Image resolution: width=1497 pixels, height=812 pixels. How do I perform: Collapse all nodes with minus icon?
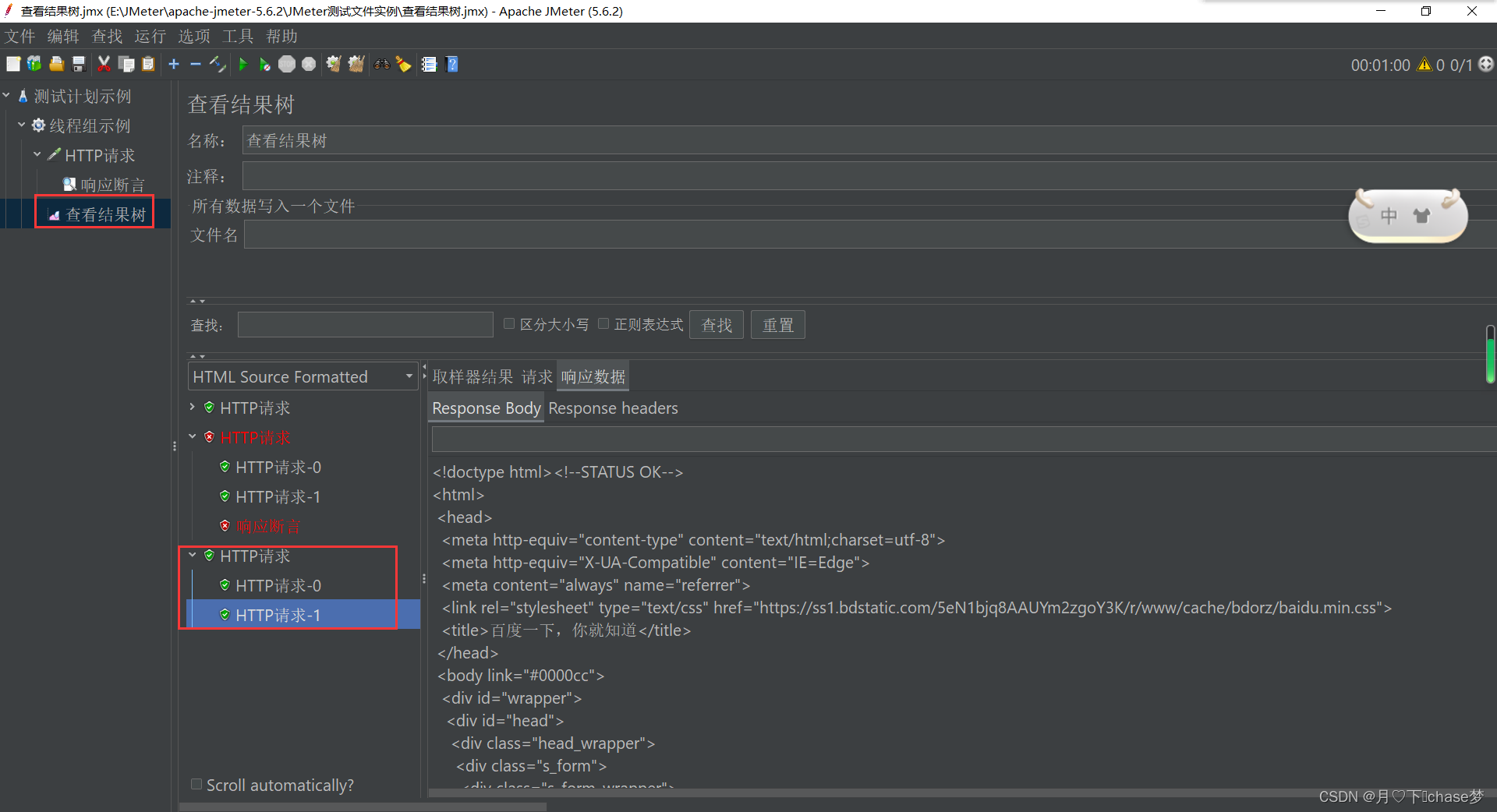[196, 64]
